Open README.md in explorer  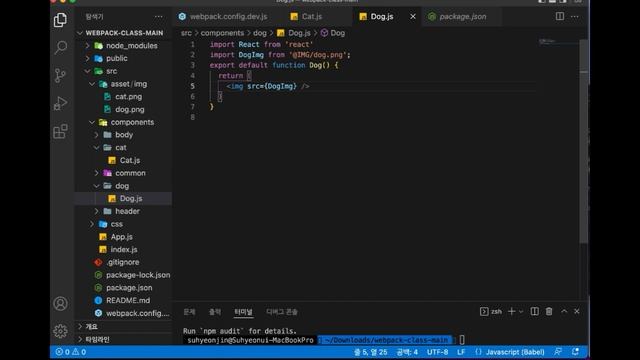123,300
